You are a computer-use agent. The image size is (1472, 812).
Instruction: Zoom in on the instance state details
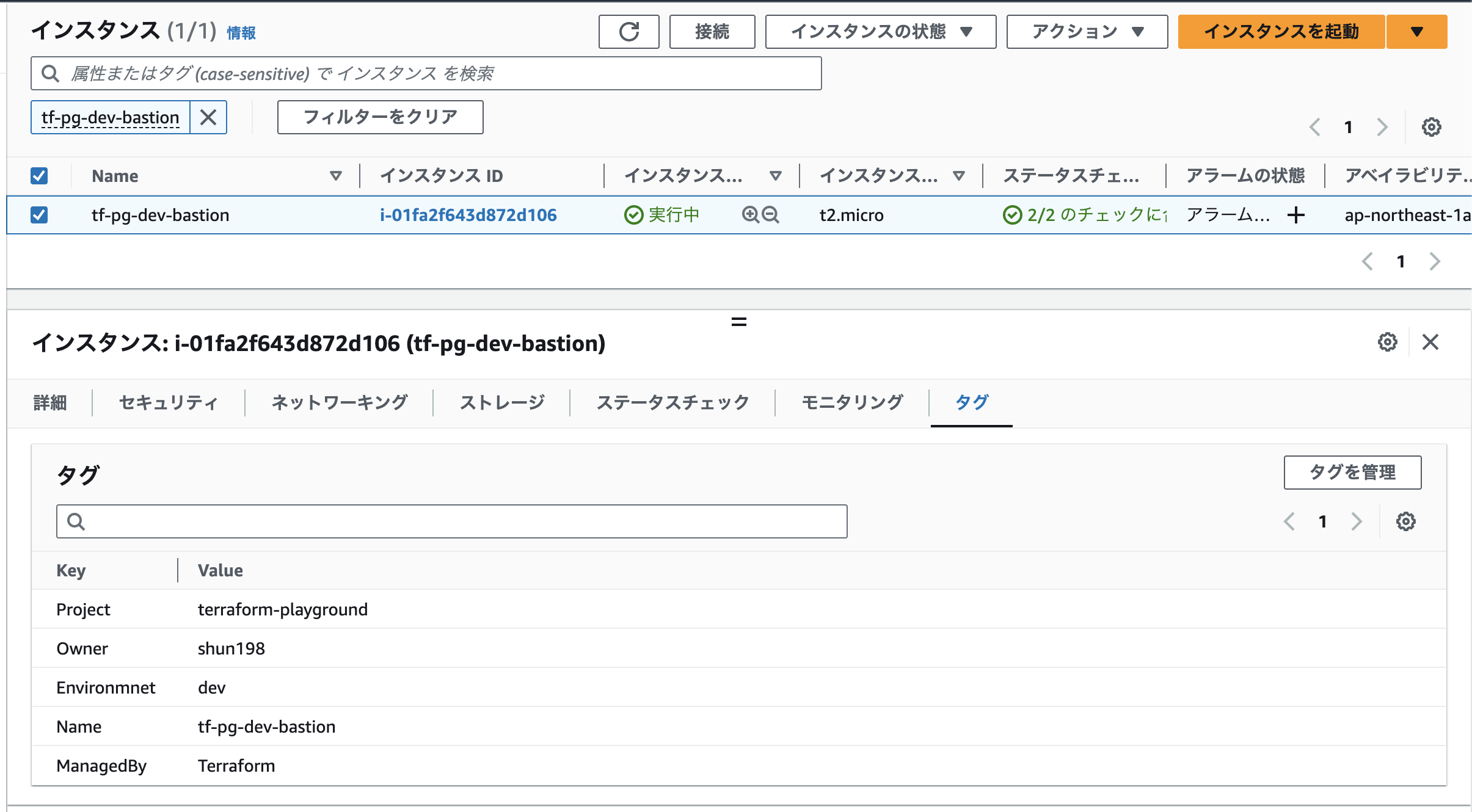tap(750, 215)
